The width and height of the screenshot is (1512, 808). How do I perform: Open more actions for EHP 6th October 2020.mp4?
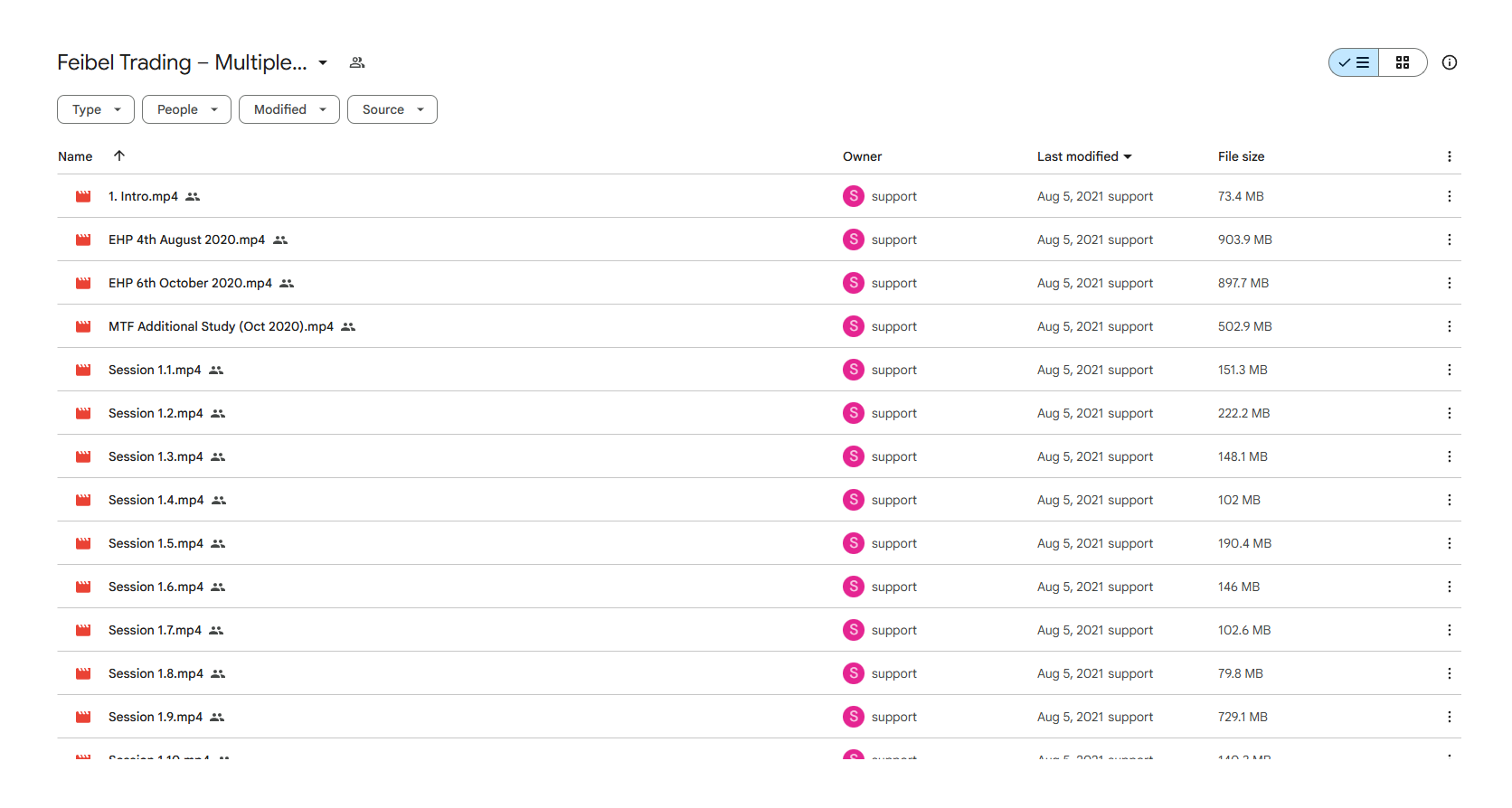click(1450, 283)
